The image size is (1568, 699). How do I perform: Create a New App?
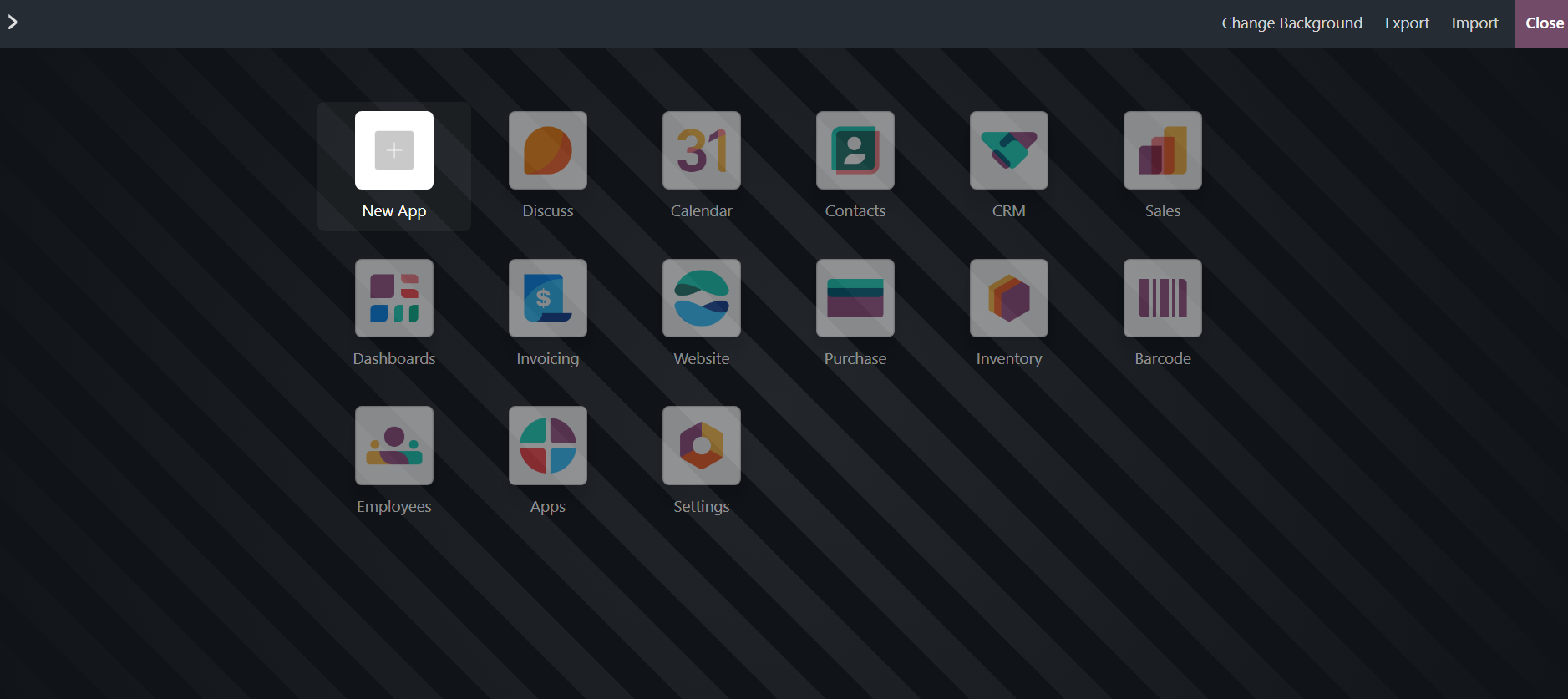tap(393, 151)
